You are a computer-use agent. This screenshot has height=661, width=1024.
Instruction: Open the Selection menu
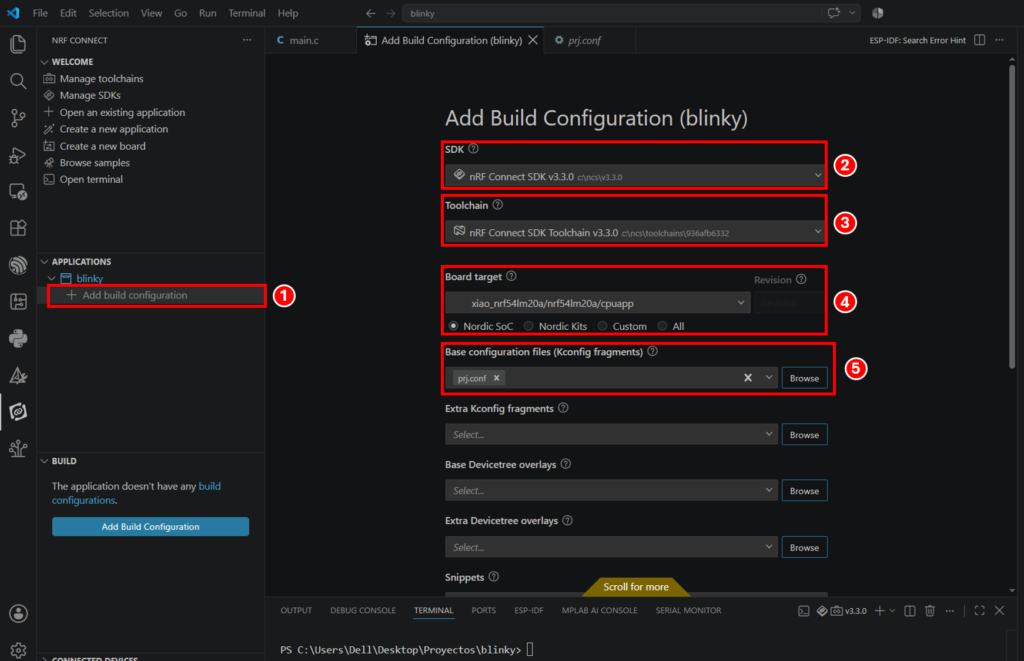[108, 13]
